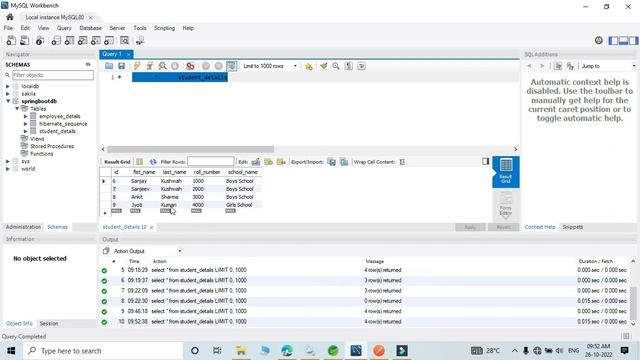This screenshot has height=360, width=640.
Task: Search table data icon in main toolbar
Action: coord(124,40)
